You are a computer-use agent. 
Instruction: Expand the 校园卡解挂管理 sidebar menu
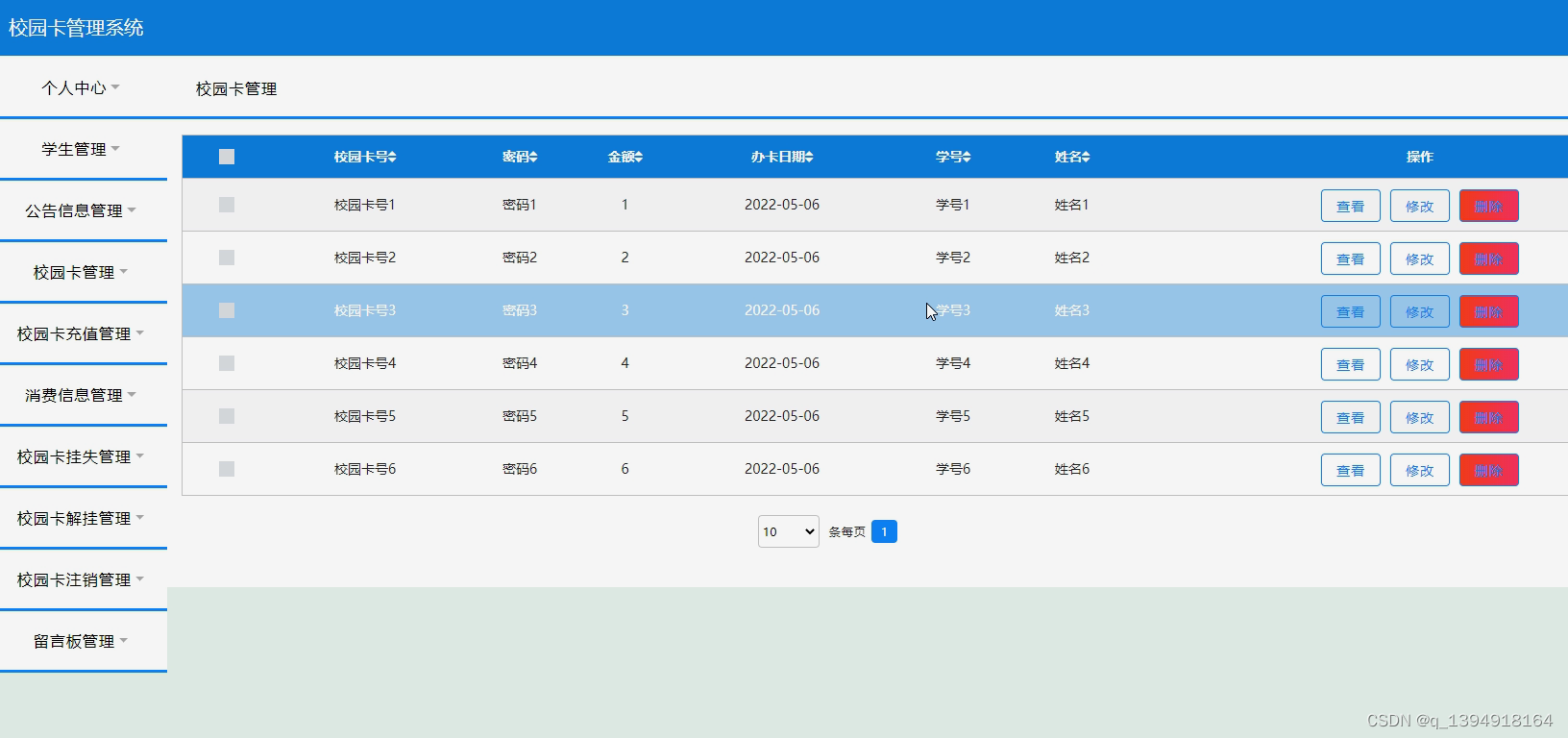click(x=82, y=518)
